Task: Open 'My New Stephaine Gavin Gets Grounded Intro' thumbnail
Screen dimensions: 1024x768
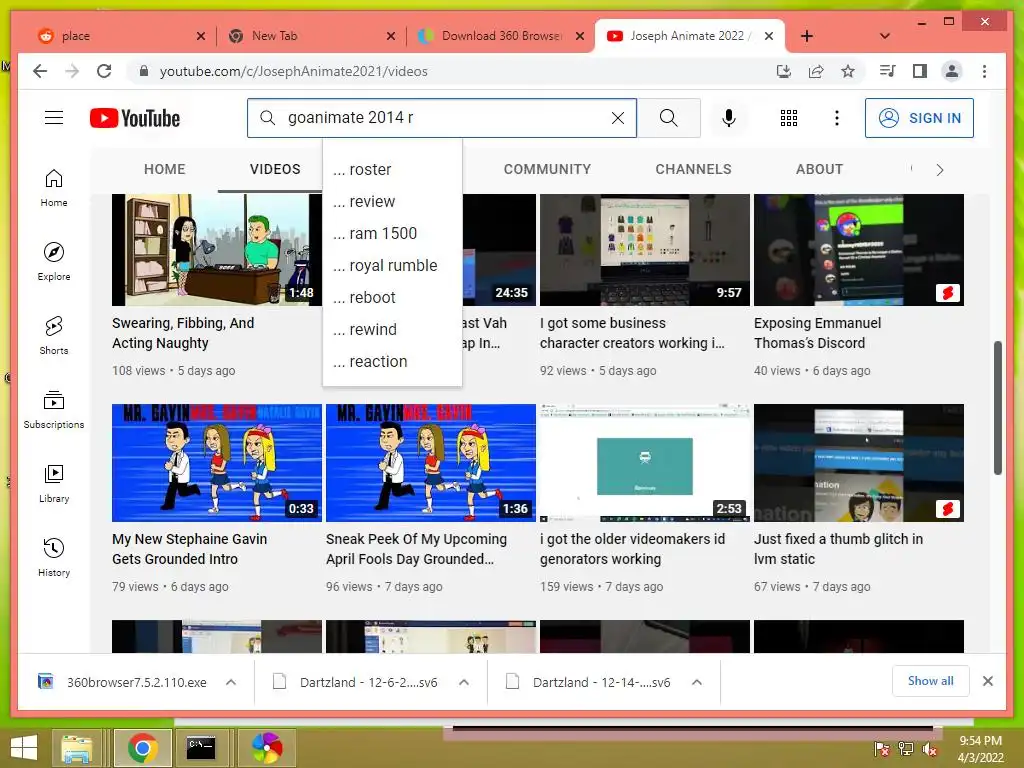Action: [217, 462]
